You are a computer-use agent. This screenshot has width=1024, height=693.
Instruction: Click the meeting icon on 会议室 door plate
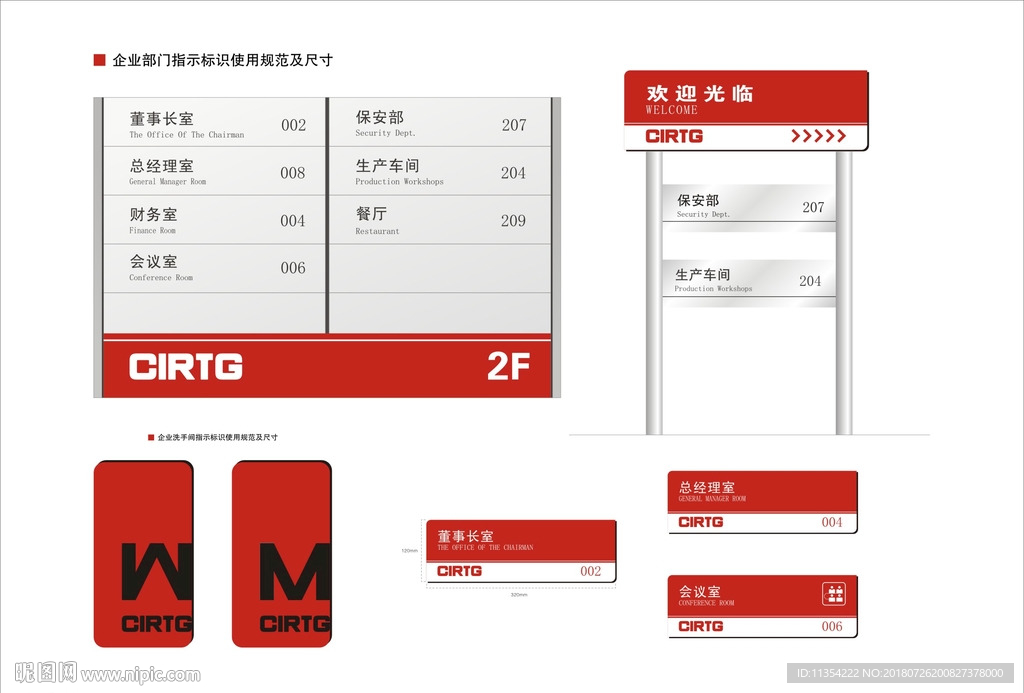point(834,594)
